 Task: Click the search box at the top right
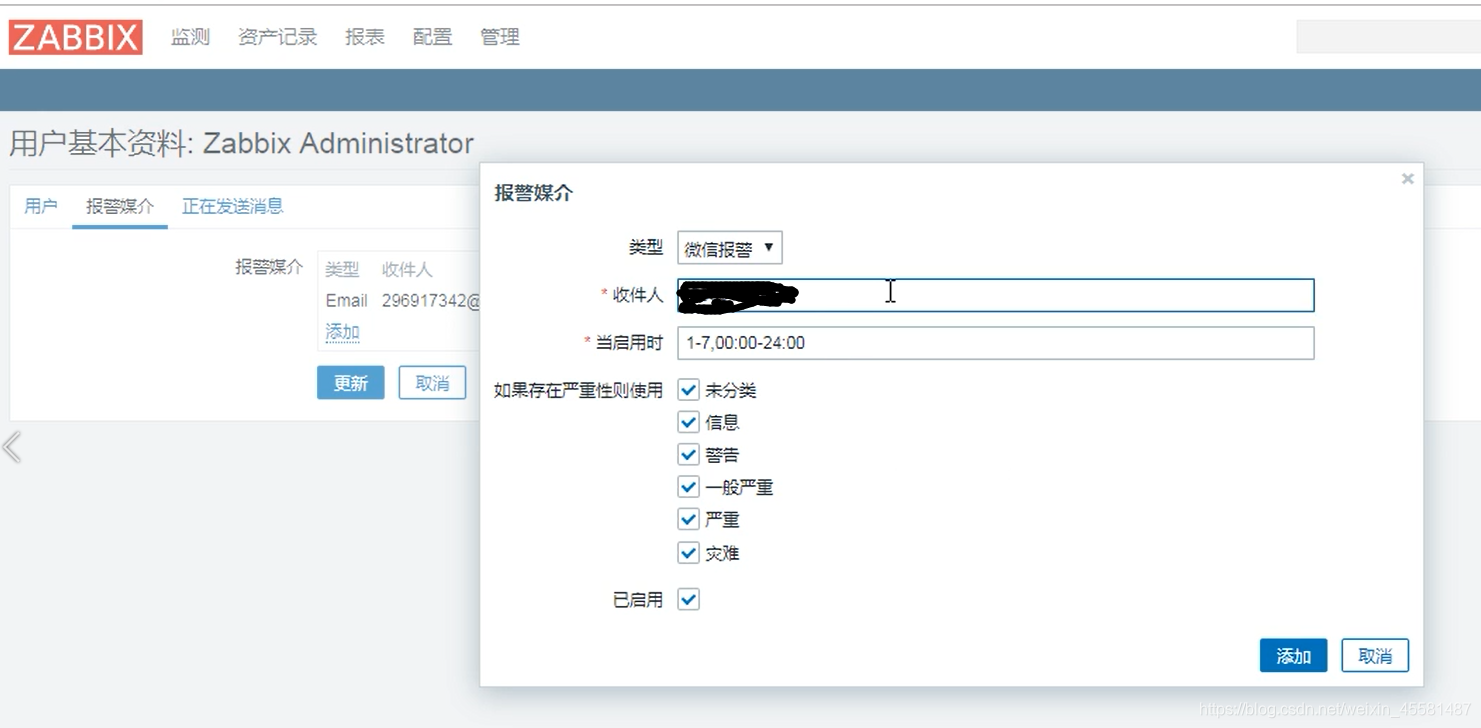[1388, 37]
